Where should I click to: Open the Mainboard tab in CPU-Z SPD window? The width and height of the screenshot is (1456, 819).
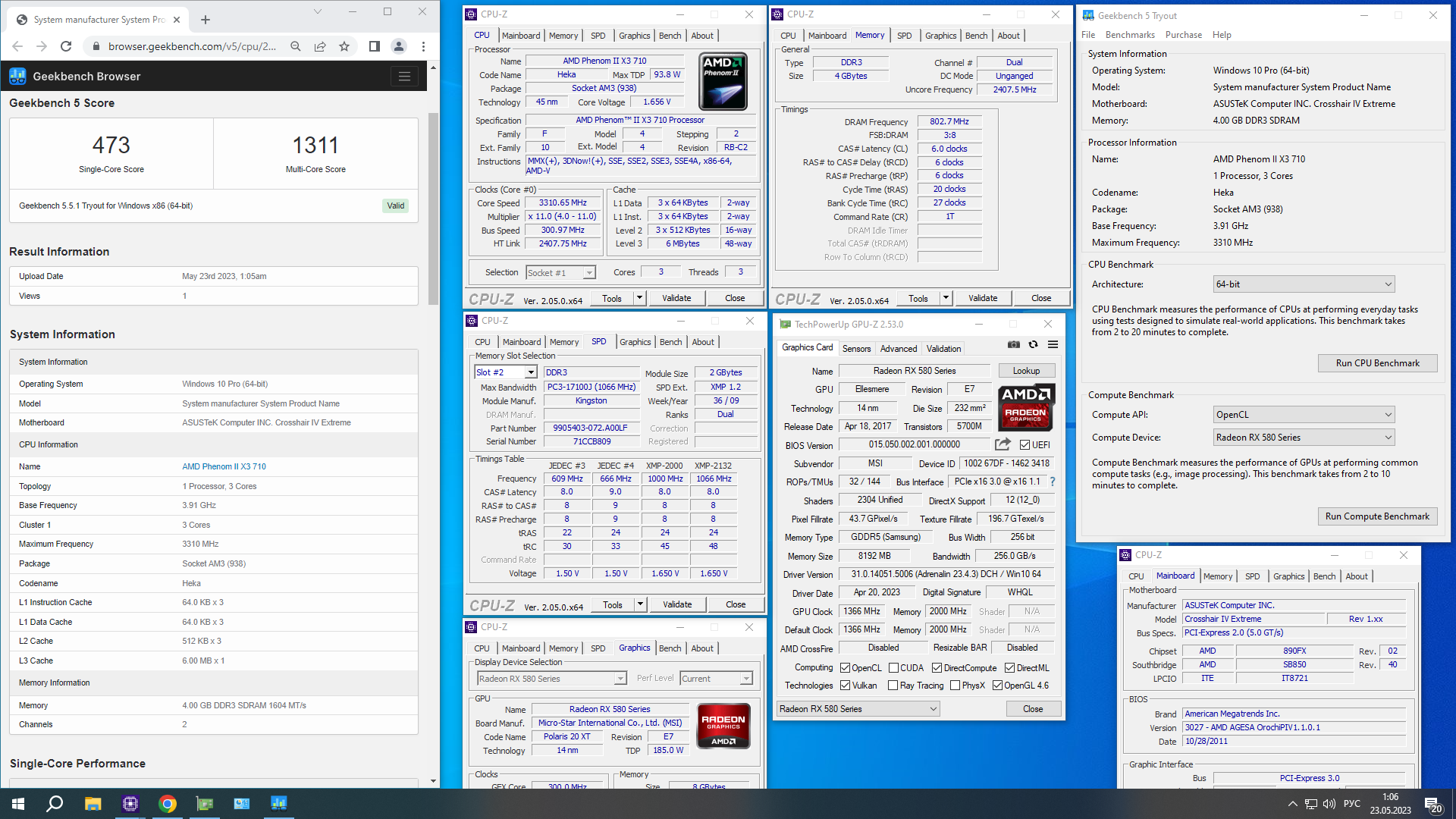click(522, 342)
